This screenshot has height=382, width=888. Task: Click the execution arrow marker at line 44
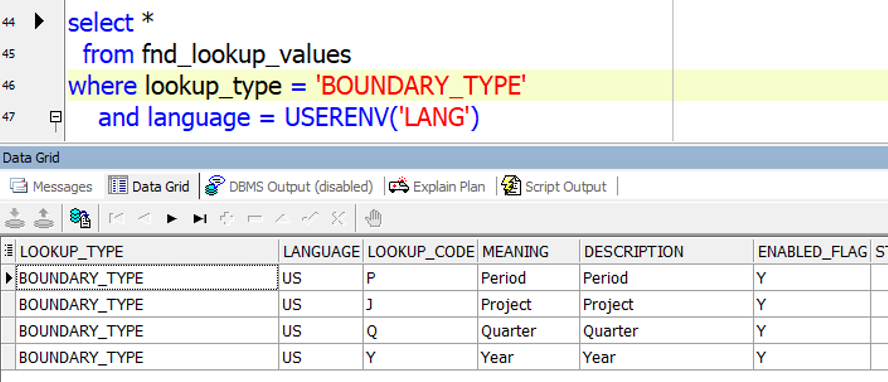point(39,22)
